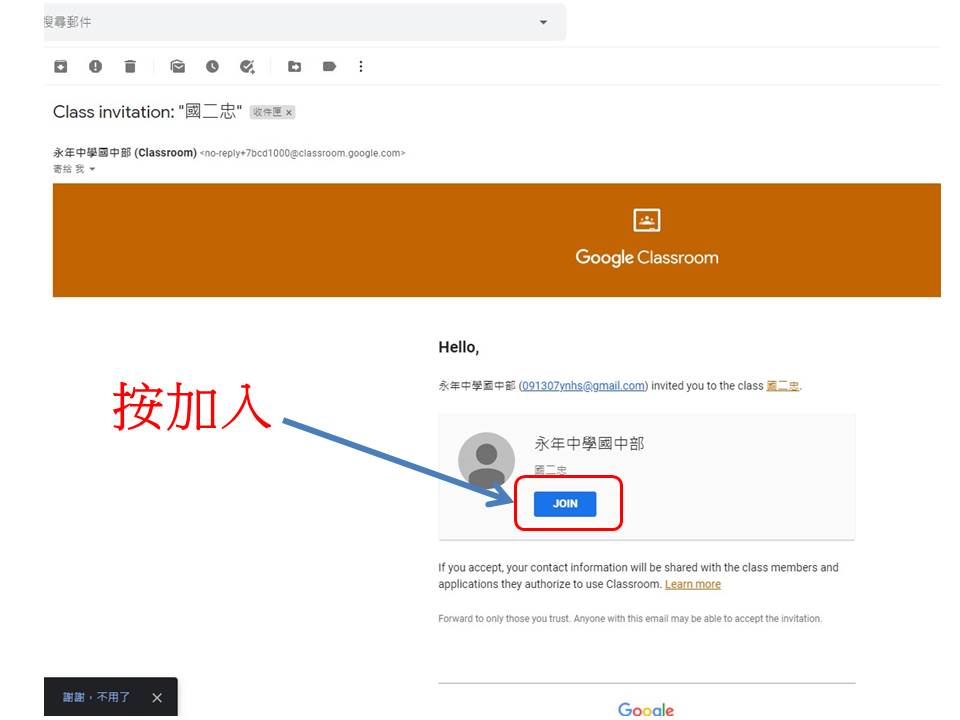Screen dimensions: 960x720
Task: Select the no-reply classroom.google.com sender address
Action: click(302, 153)
